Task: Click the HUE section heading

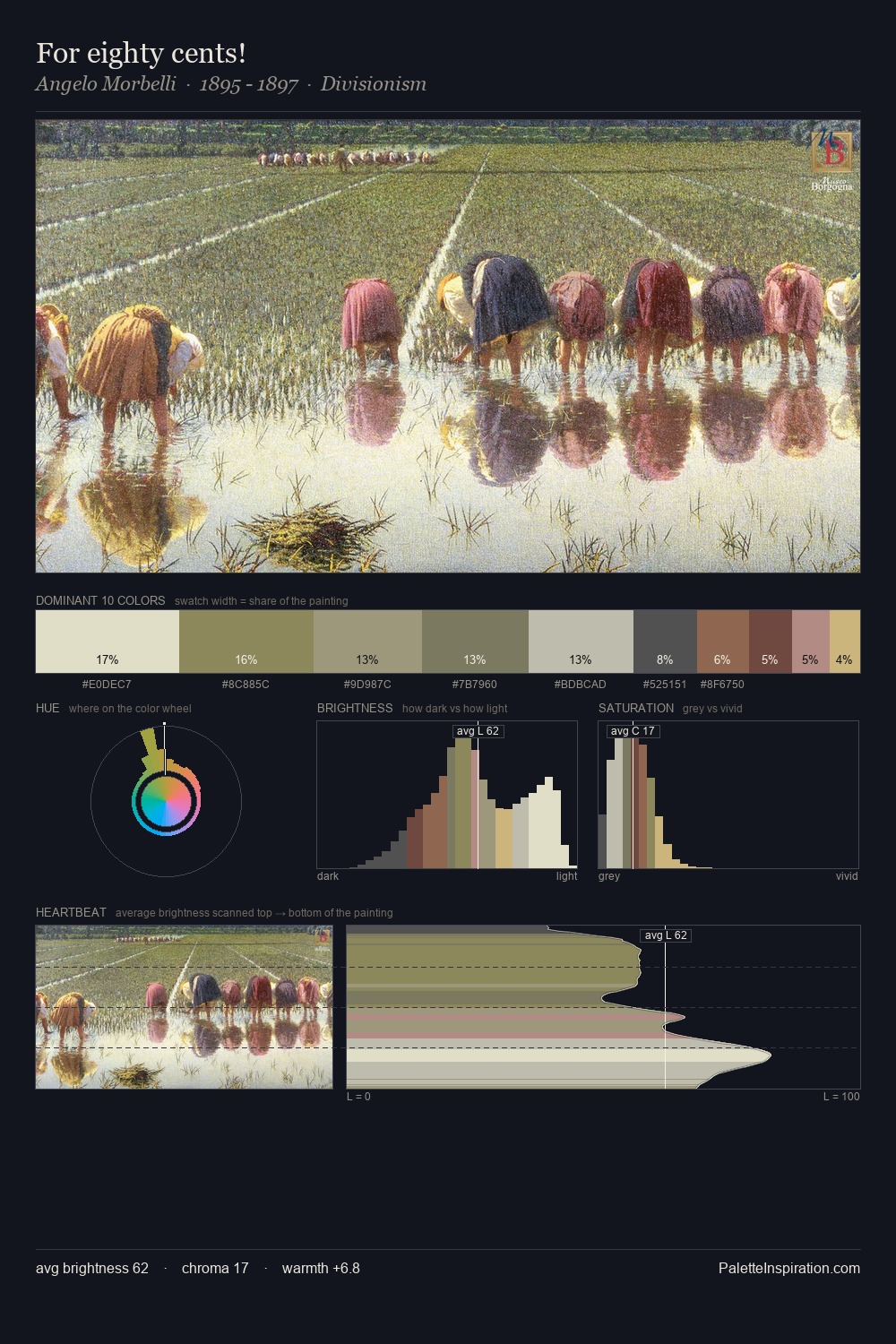Action: 47,708
